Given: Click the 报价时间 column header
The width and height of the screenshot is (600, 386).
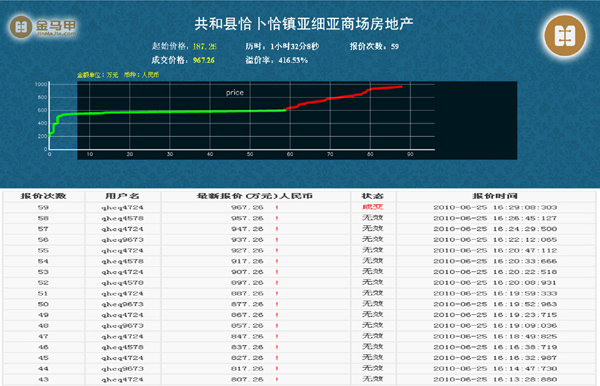Looking at the screenshot, I should [495, 196].
